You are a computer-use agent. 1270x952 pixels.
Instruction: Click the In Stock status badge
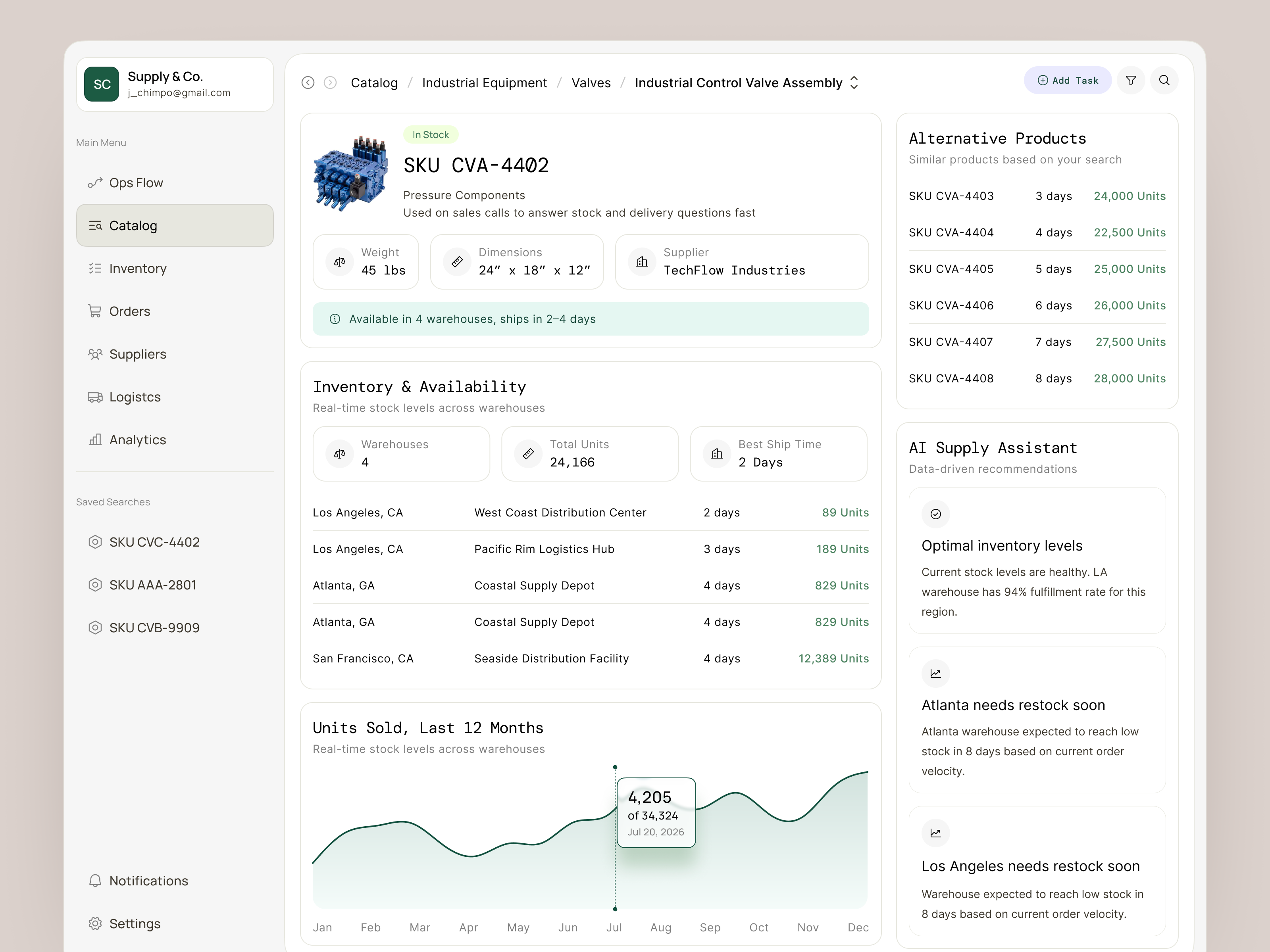(x=431, y=135)
